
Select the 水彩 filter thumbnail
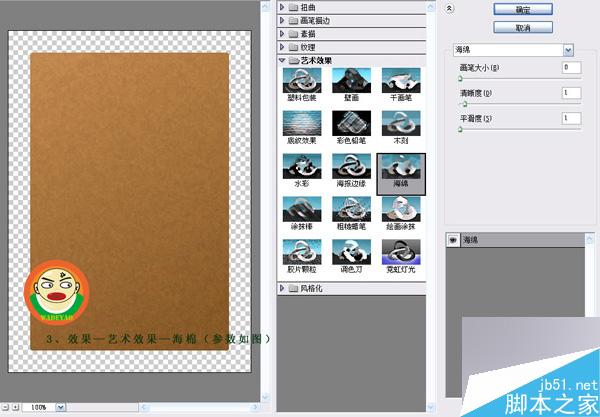tap(302, 166)
